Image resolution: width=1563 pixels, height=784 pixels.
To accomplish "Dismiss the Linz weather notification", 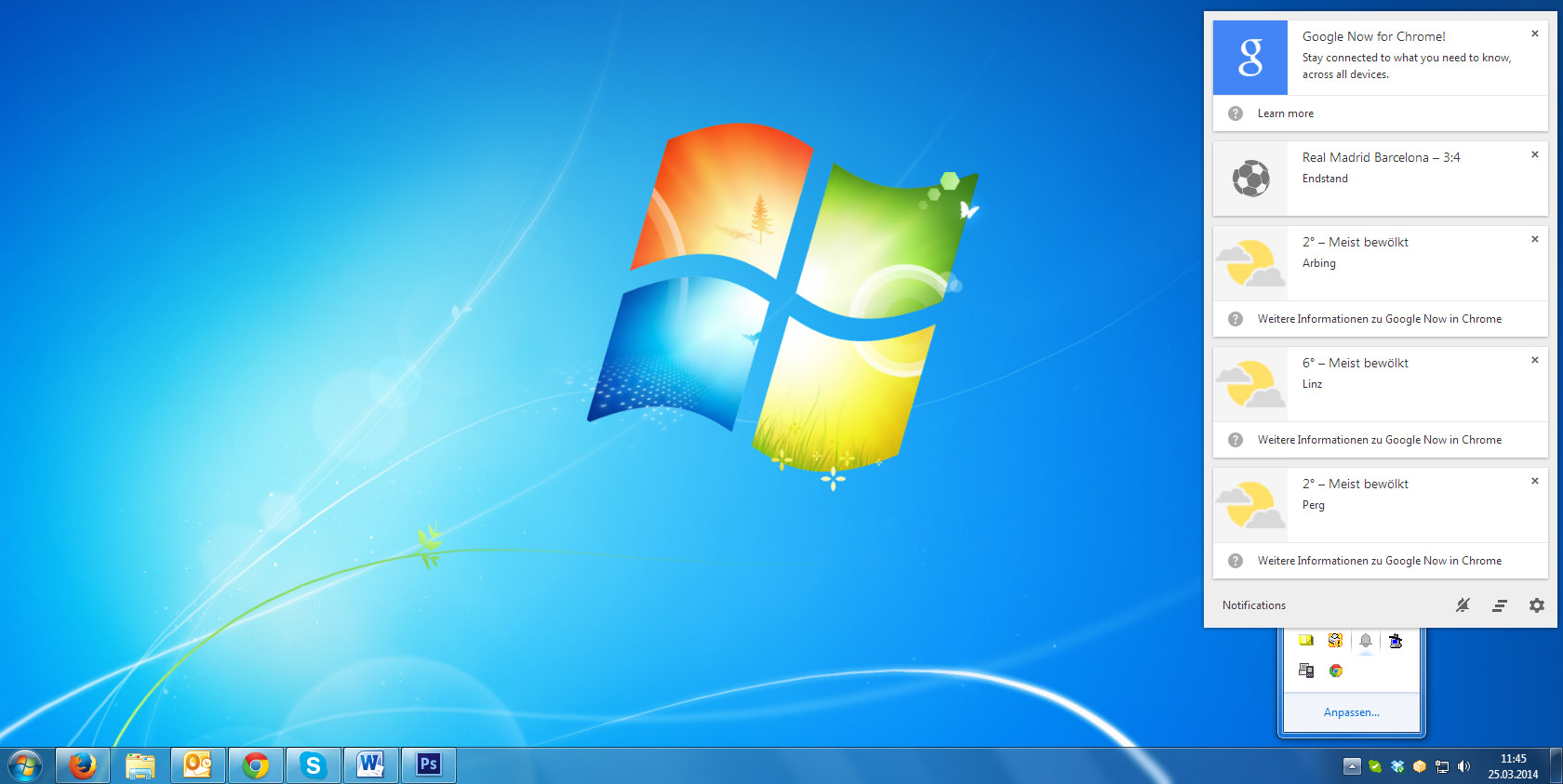I will [1535, 360].
